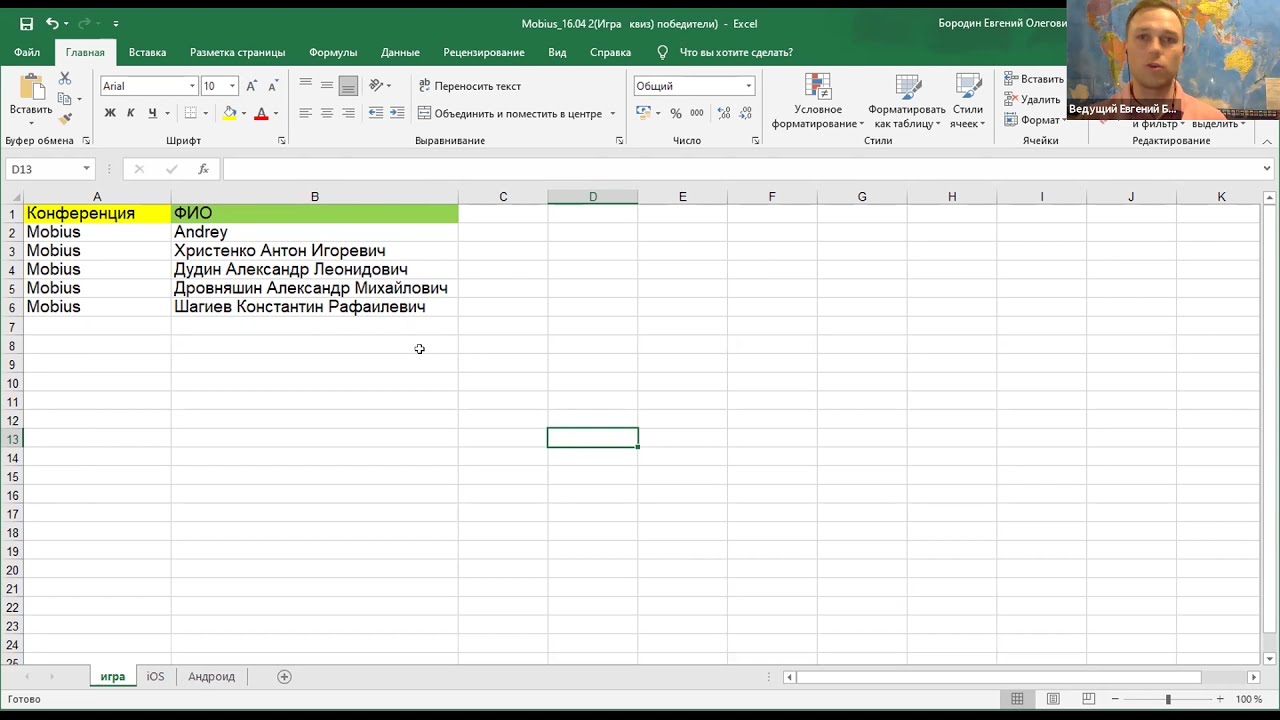Apply the accounting number format icon
This screenshot has height=720, width=1280.
pyautogui.click(x=643, y=113)
